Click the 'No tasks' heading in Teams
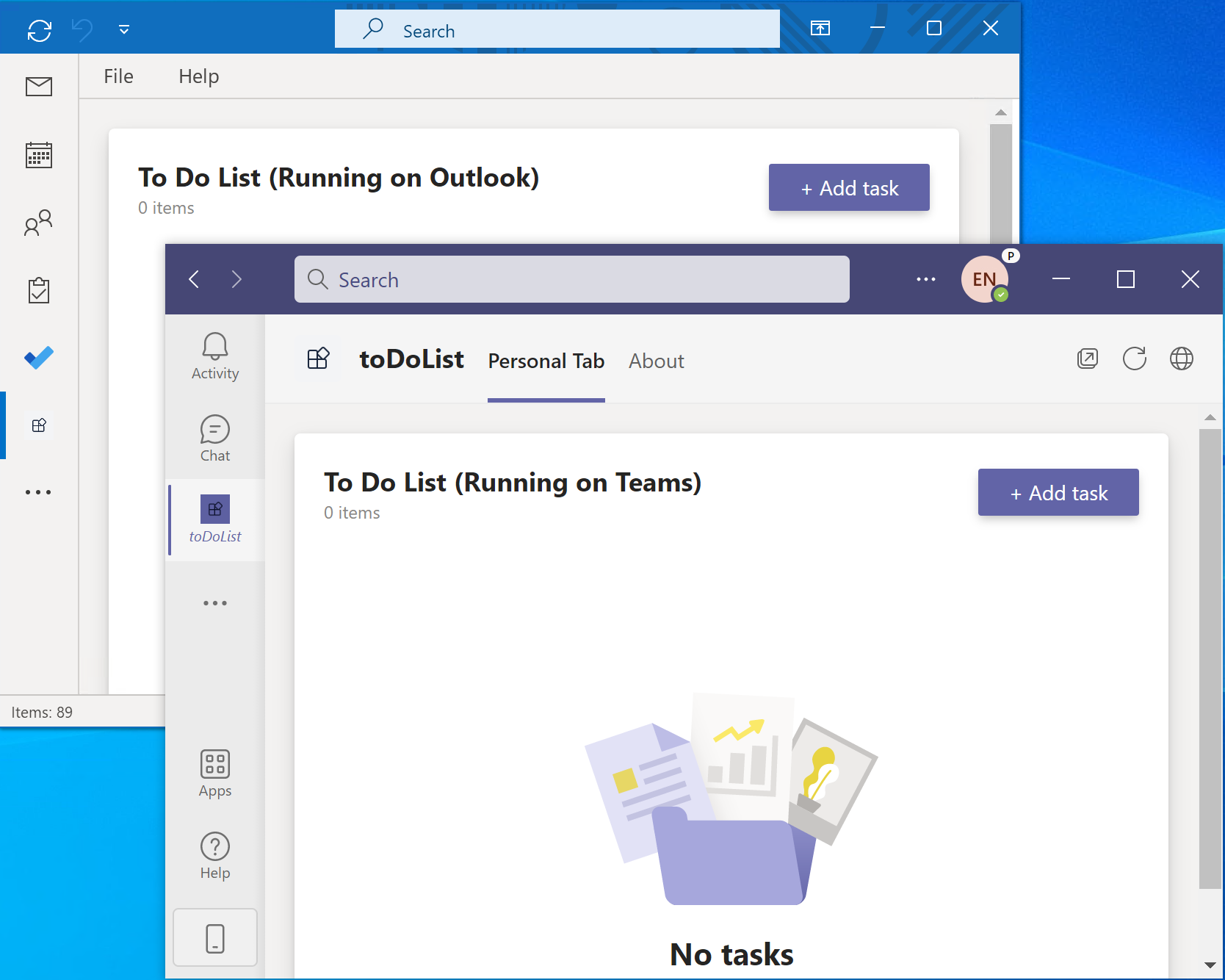The height and width of the screenshot is (980, 1225). tap(731, 954)
